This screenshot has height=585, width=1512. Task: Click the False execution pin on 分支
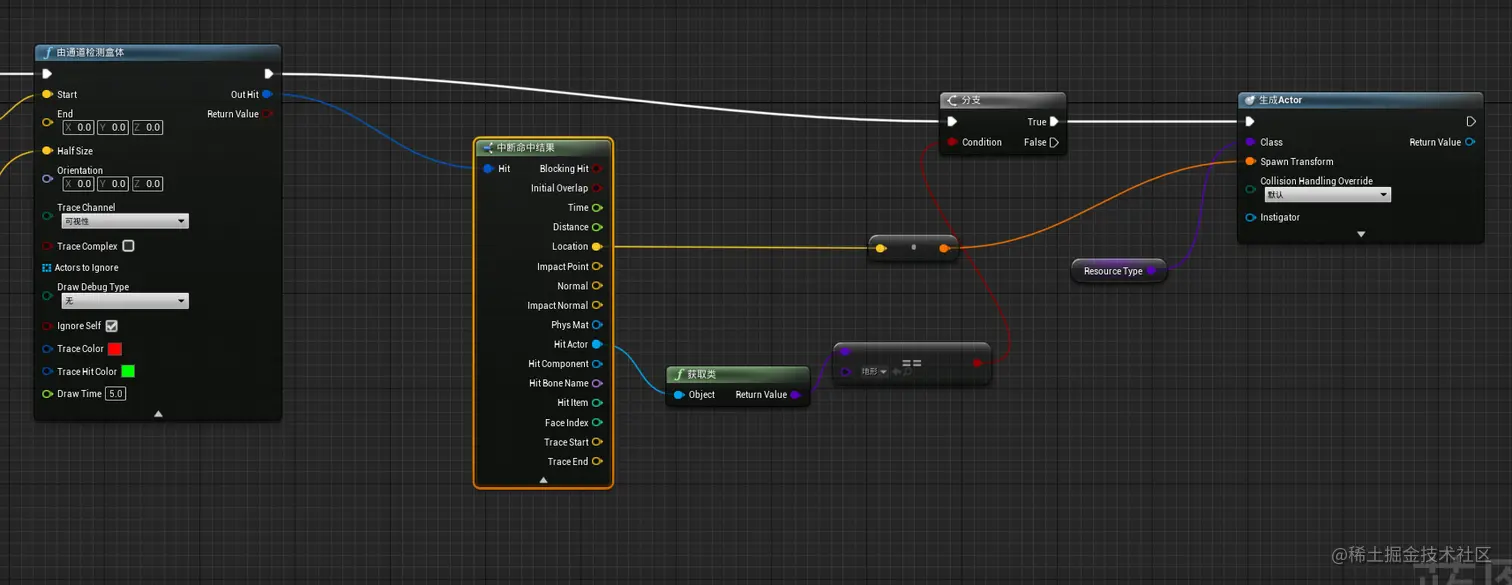click(1054, 142)
